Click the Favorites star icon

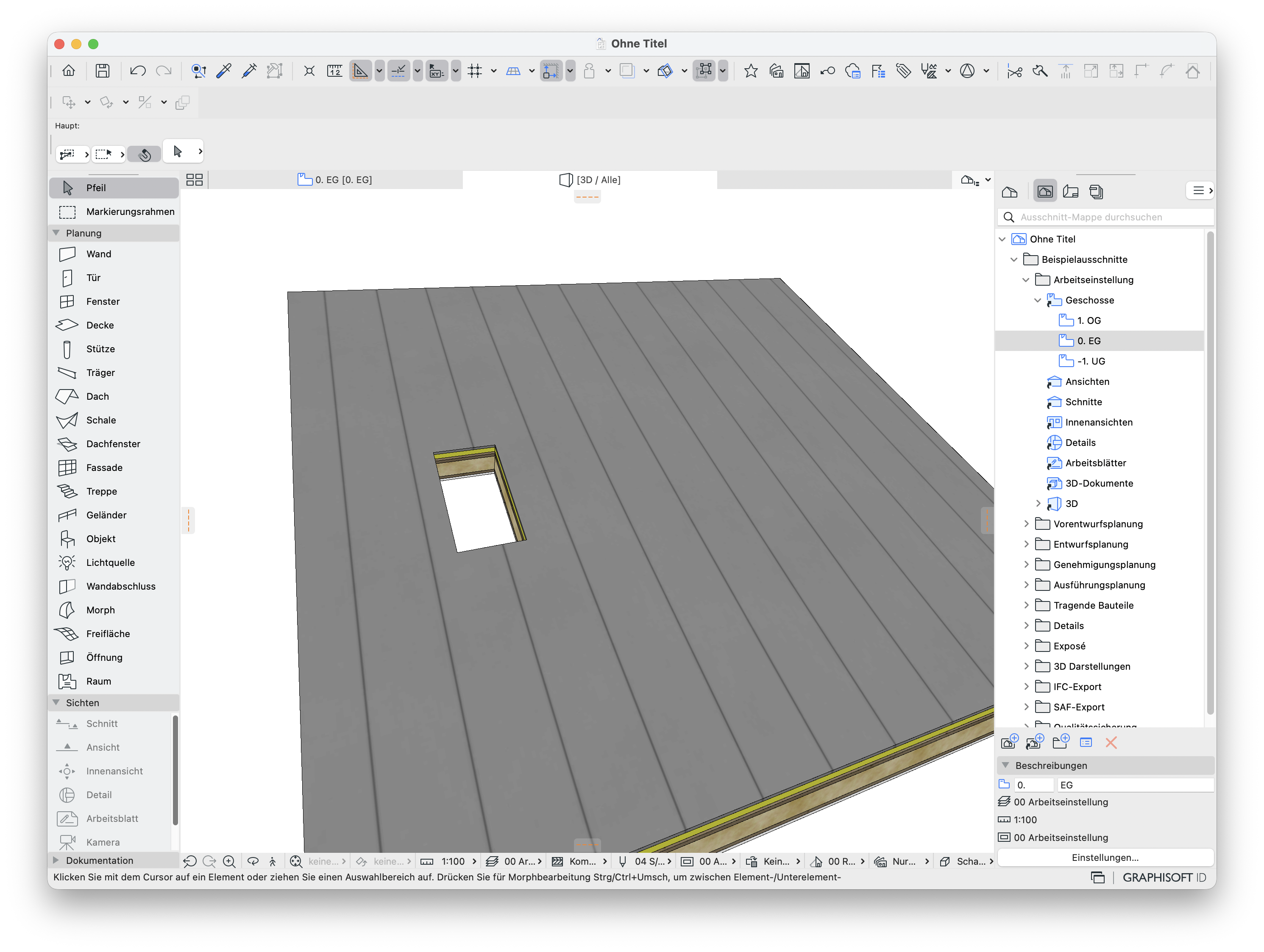(751, 71)
